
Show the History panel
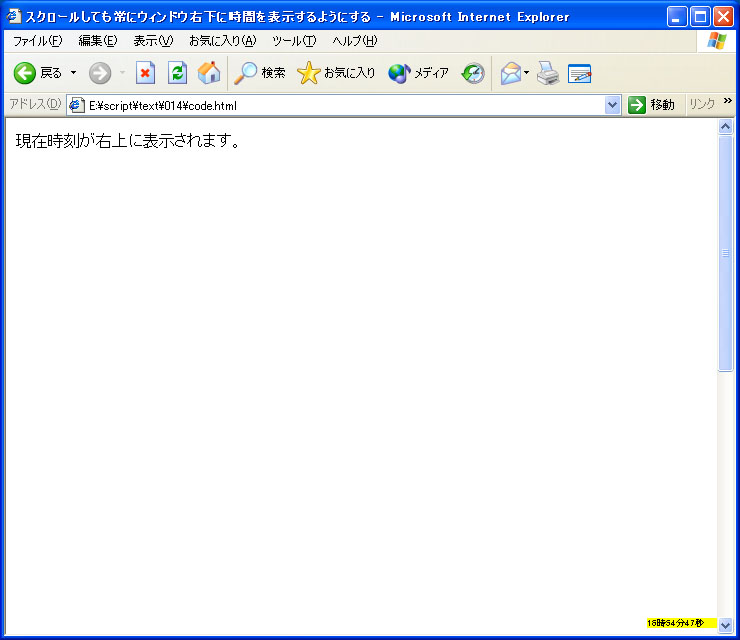coord(473,73)
